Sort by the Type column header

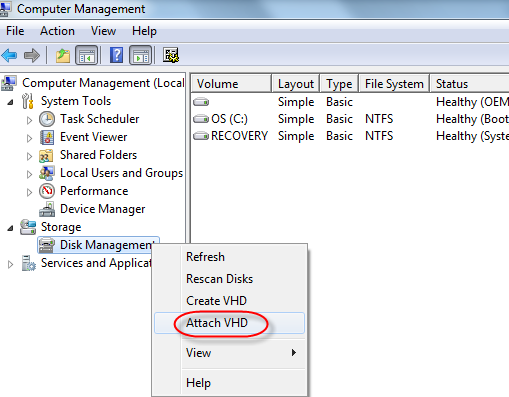tap(339, 84)
